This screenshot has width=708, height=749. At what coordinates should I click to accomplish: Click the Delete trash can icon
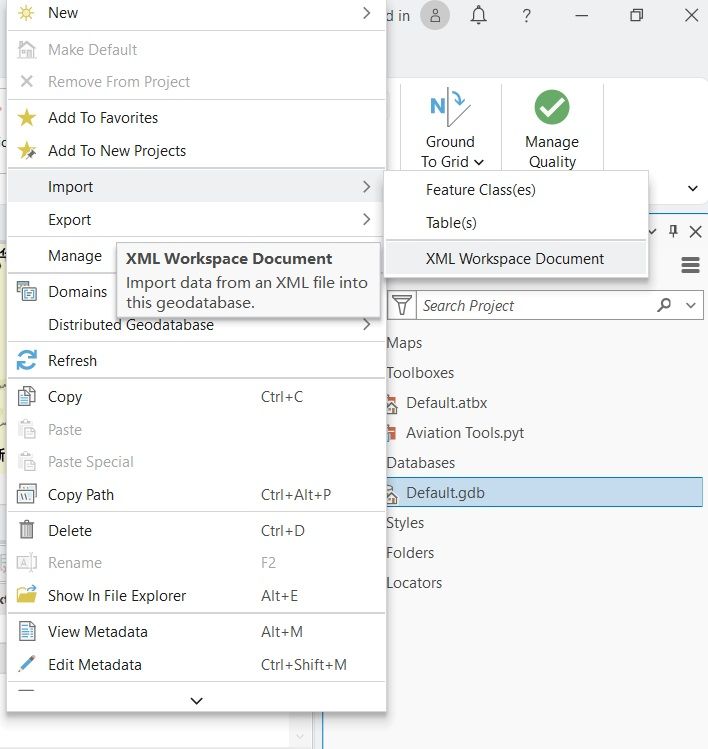pos(27,531)
